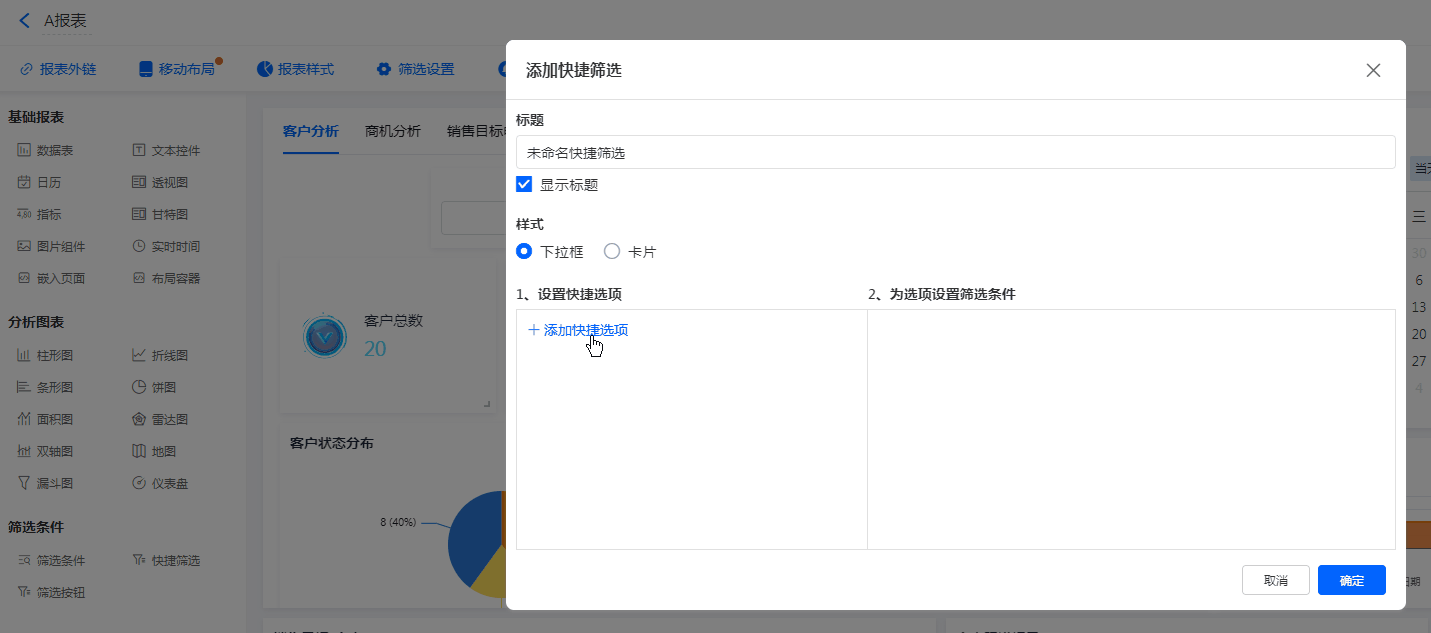Choose the 柱形图 chart icon

click(24, 355)
